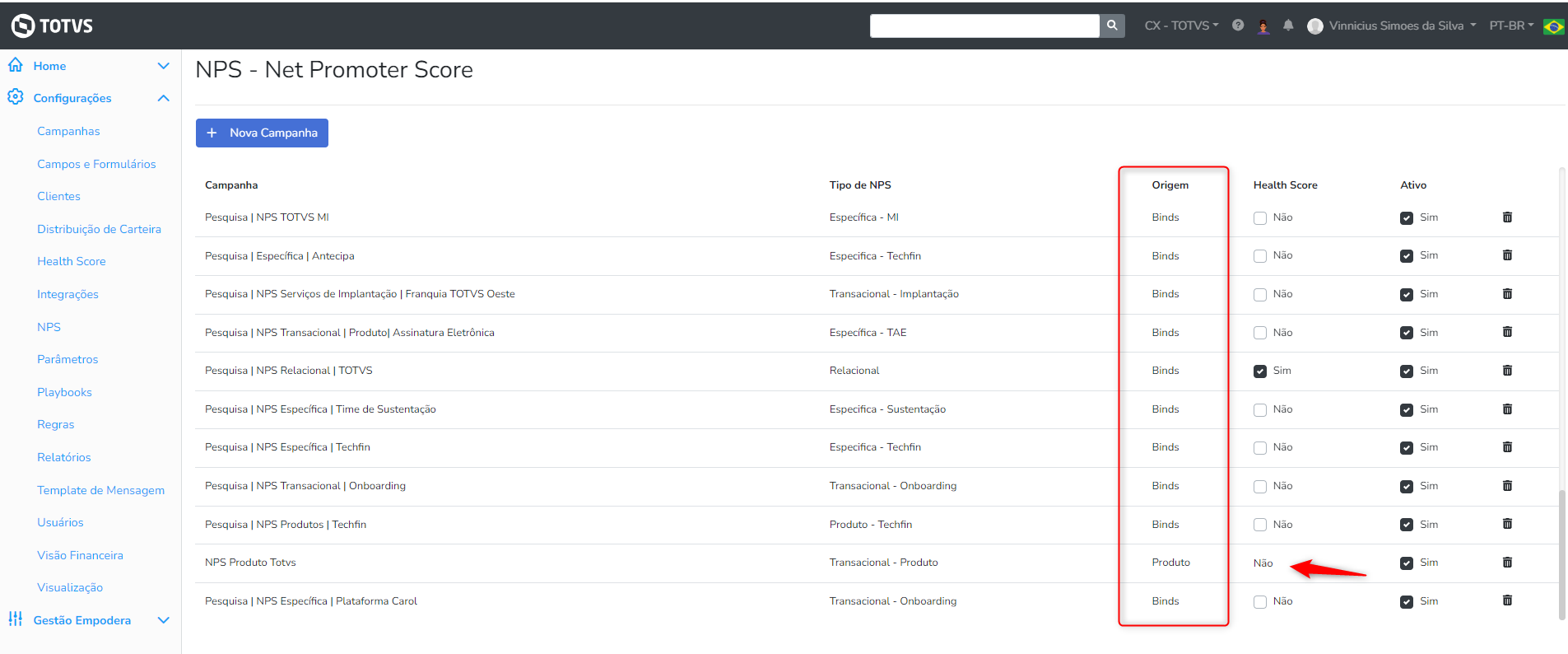Image resolution: width=1568 pixels, height=654 pixels.
Task: Expand the Gestão Empodera chevron
Action: [164, 620]
